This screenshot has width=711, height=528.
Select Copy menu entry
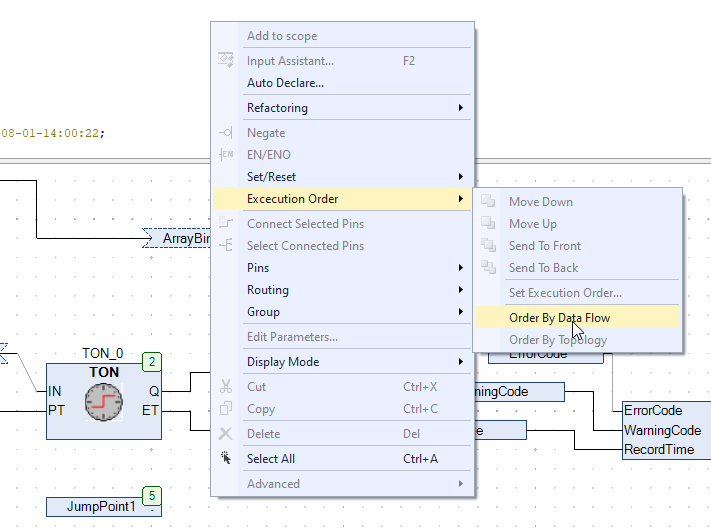(342, 409)
